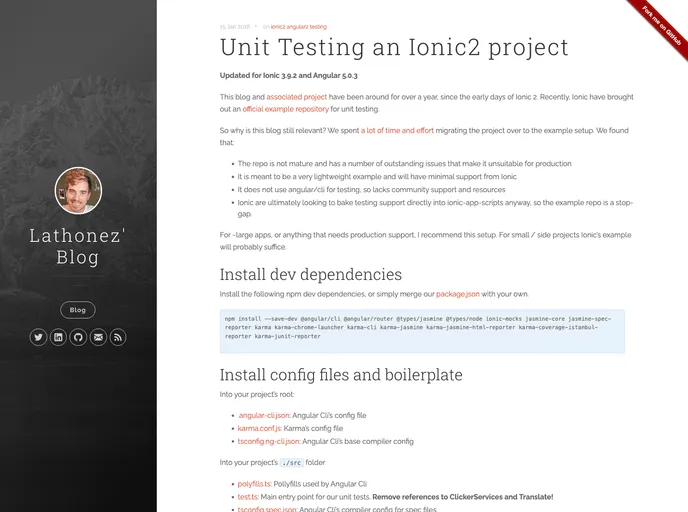Click inside the npm install code block
The height and width of the screenshot is (512, 688).
(421, 331)
